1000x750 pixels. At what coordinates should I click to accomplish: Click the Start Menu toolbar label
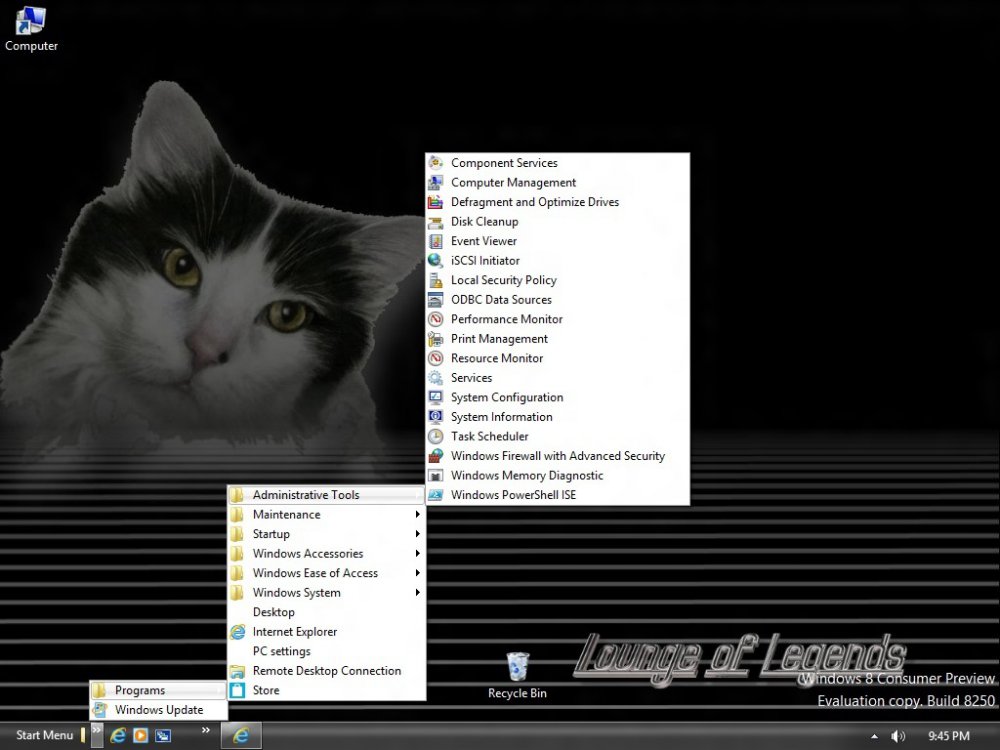coord(44,736)
